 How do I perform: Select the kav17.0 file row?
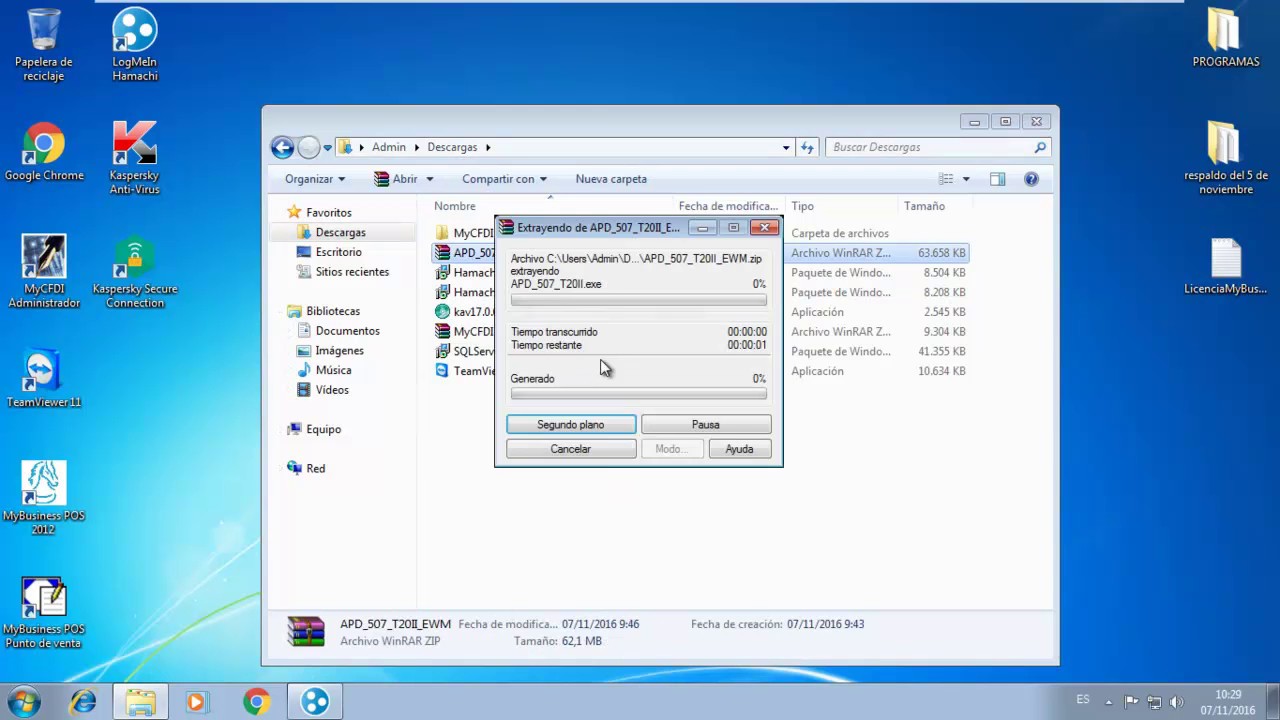click(x=701, y=312)
